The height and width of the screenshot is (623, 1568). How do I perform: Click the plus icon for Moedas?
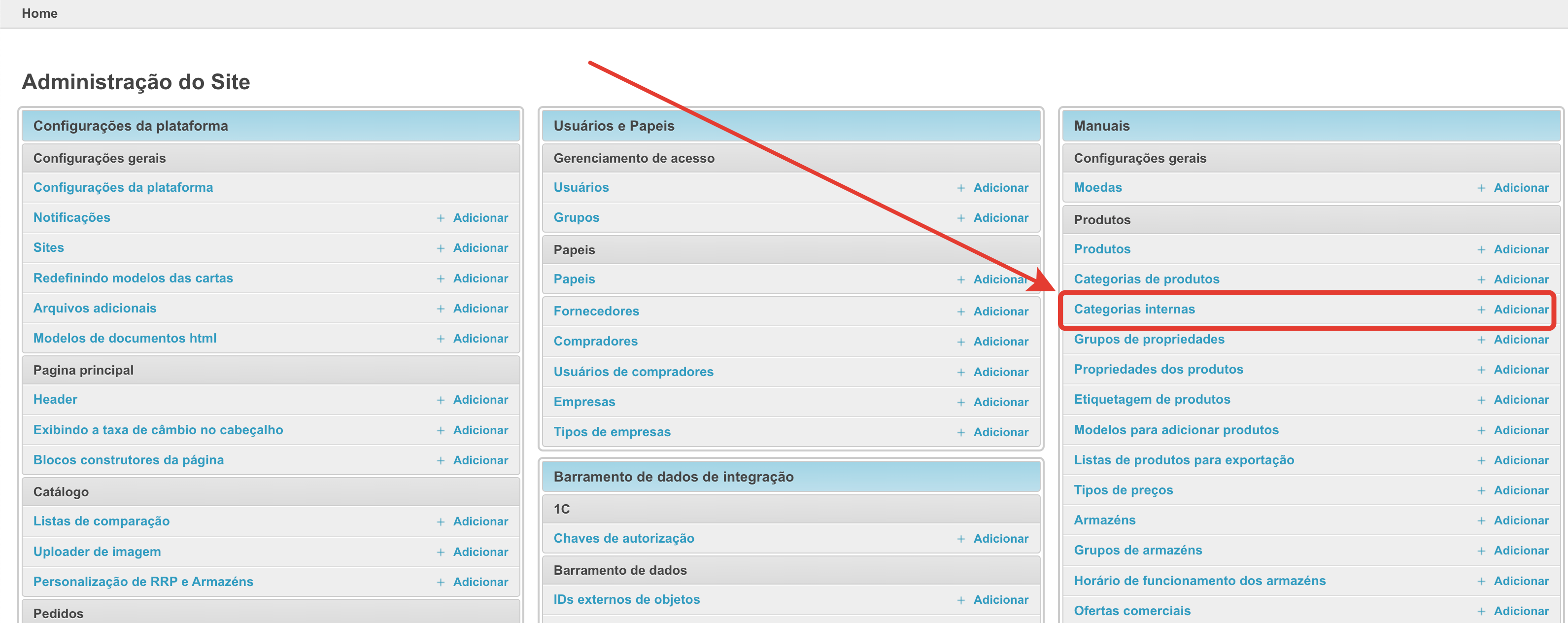click(1481, 188)
